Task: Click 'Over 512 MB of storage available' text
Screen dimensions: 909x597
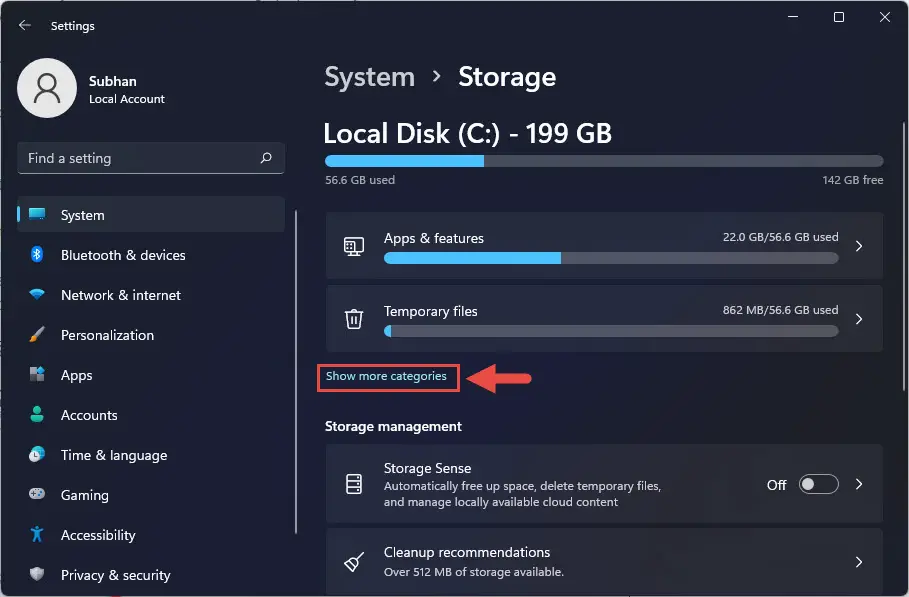Action: (474, 572)
